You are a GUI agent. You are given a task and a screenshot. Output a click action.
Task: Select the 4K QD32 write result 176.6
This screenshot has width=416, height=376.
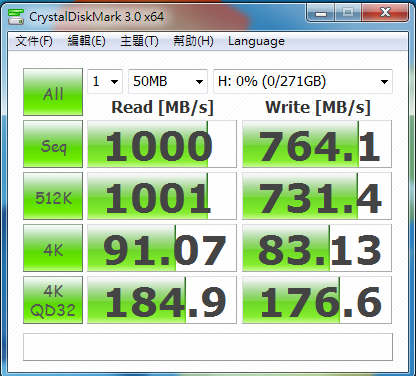pos(317,300)
